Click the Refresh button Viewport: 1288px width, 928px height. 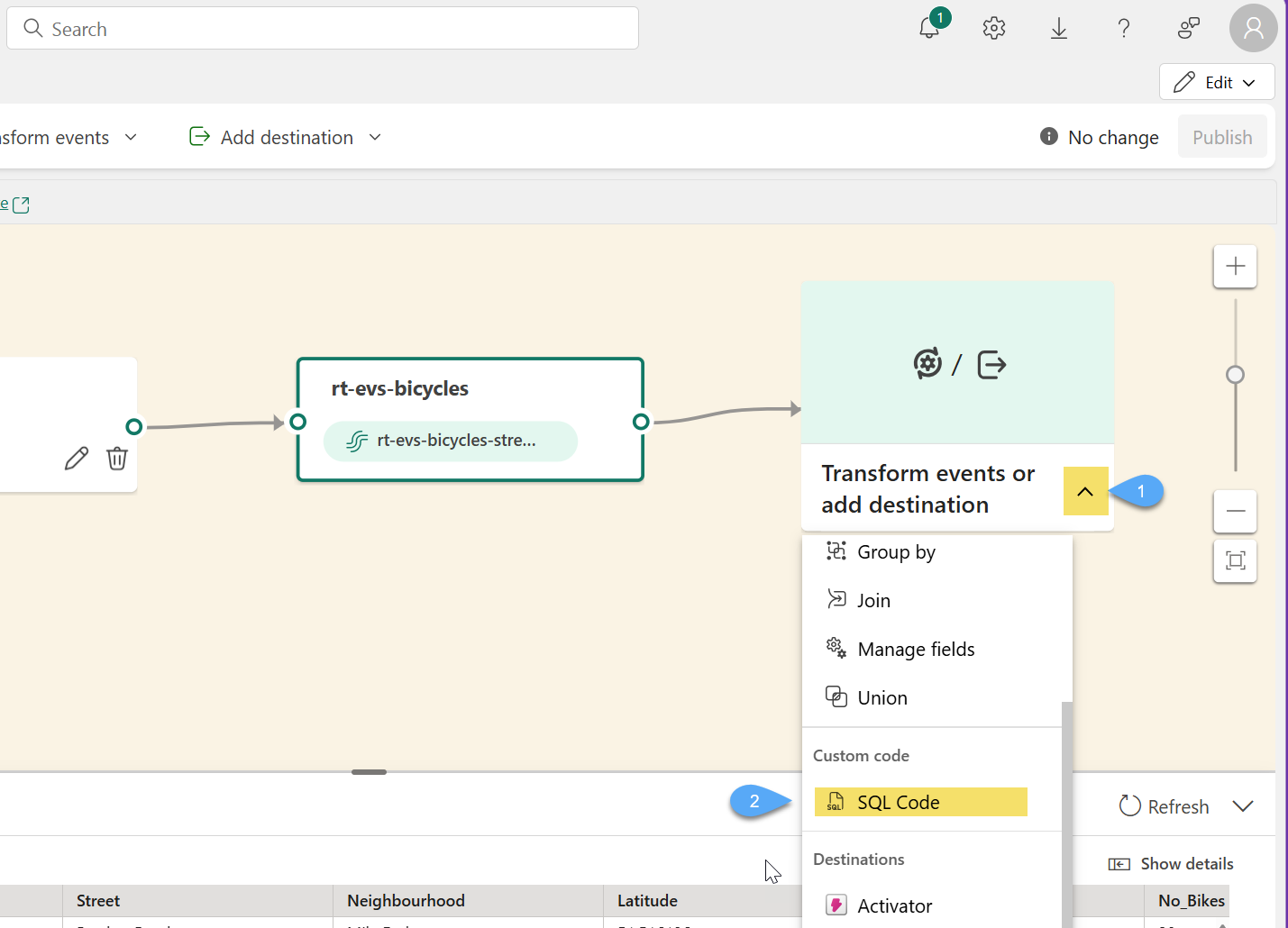(1165, 806)
